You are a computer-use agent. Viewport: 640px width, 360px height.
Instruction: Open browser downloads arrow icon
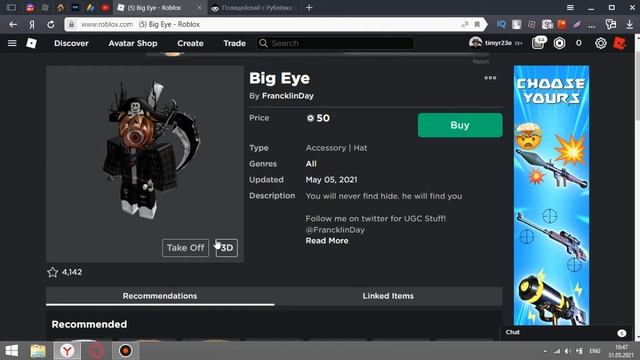coord(629,24)
